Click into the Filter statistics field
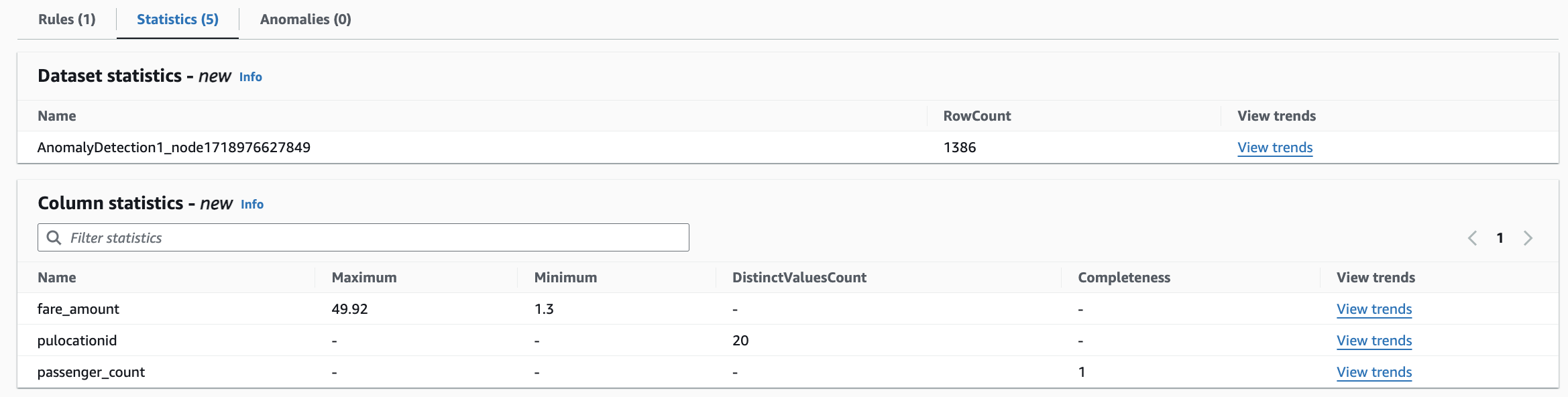 click(376, 238)
